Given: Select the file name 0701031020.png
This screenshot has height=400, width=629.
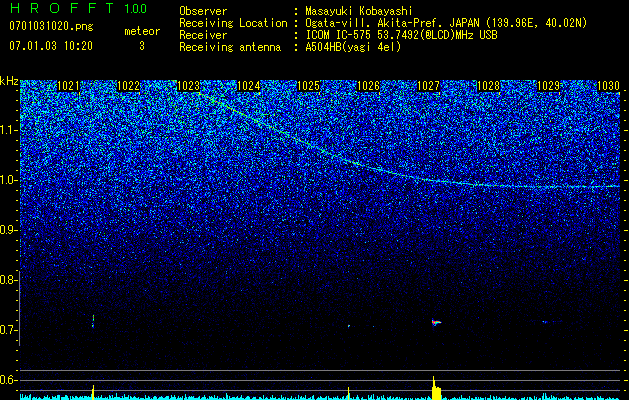Looking at the screenshot, I should (x=51, y=26).
